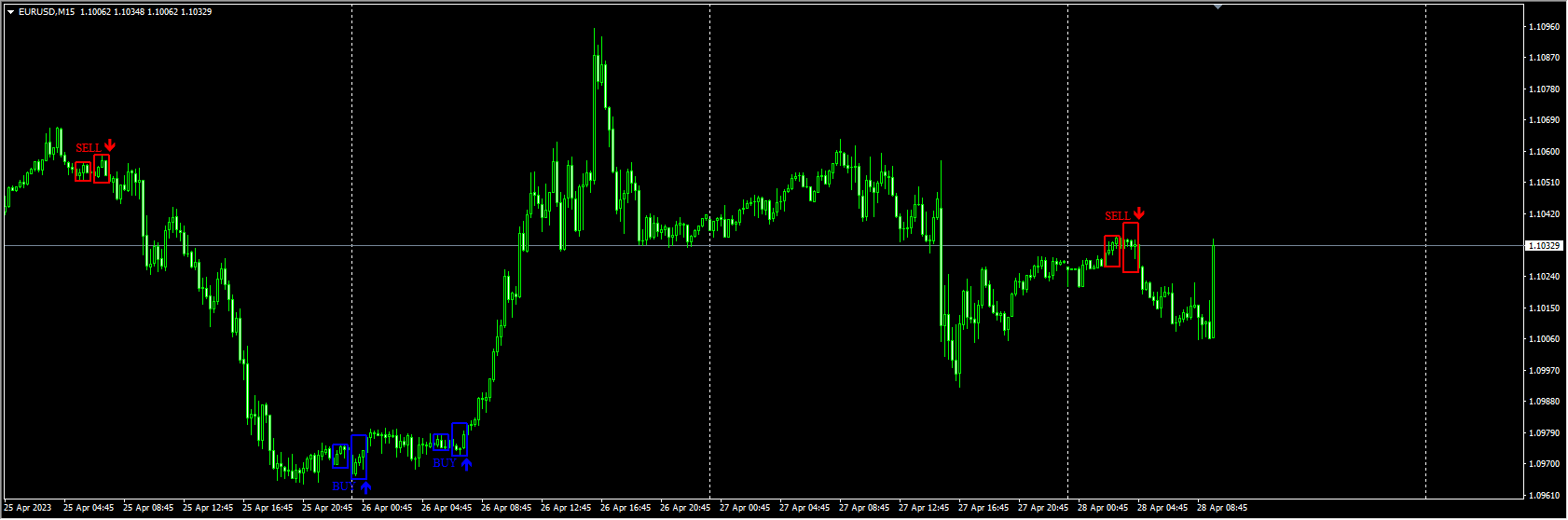
Task: Click price scale value 1.09790
Action: pos(1545,433)
